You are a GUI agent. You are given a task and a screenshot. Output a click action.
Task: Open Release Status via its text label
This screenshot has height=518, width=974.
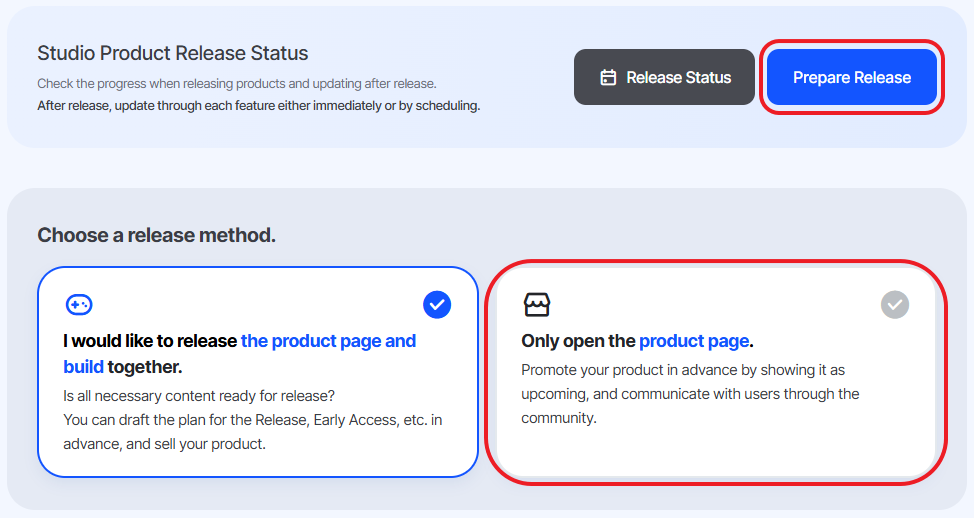coord(678,77)
